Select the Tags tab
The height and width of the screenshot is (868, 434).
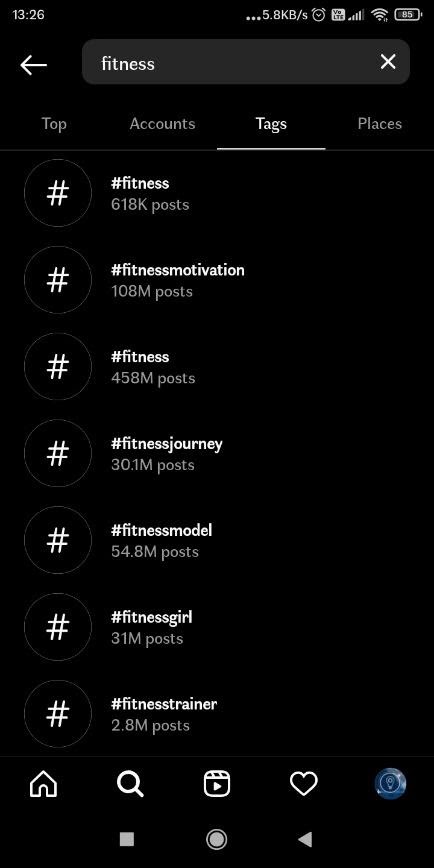[271, 123]
